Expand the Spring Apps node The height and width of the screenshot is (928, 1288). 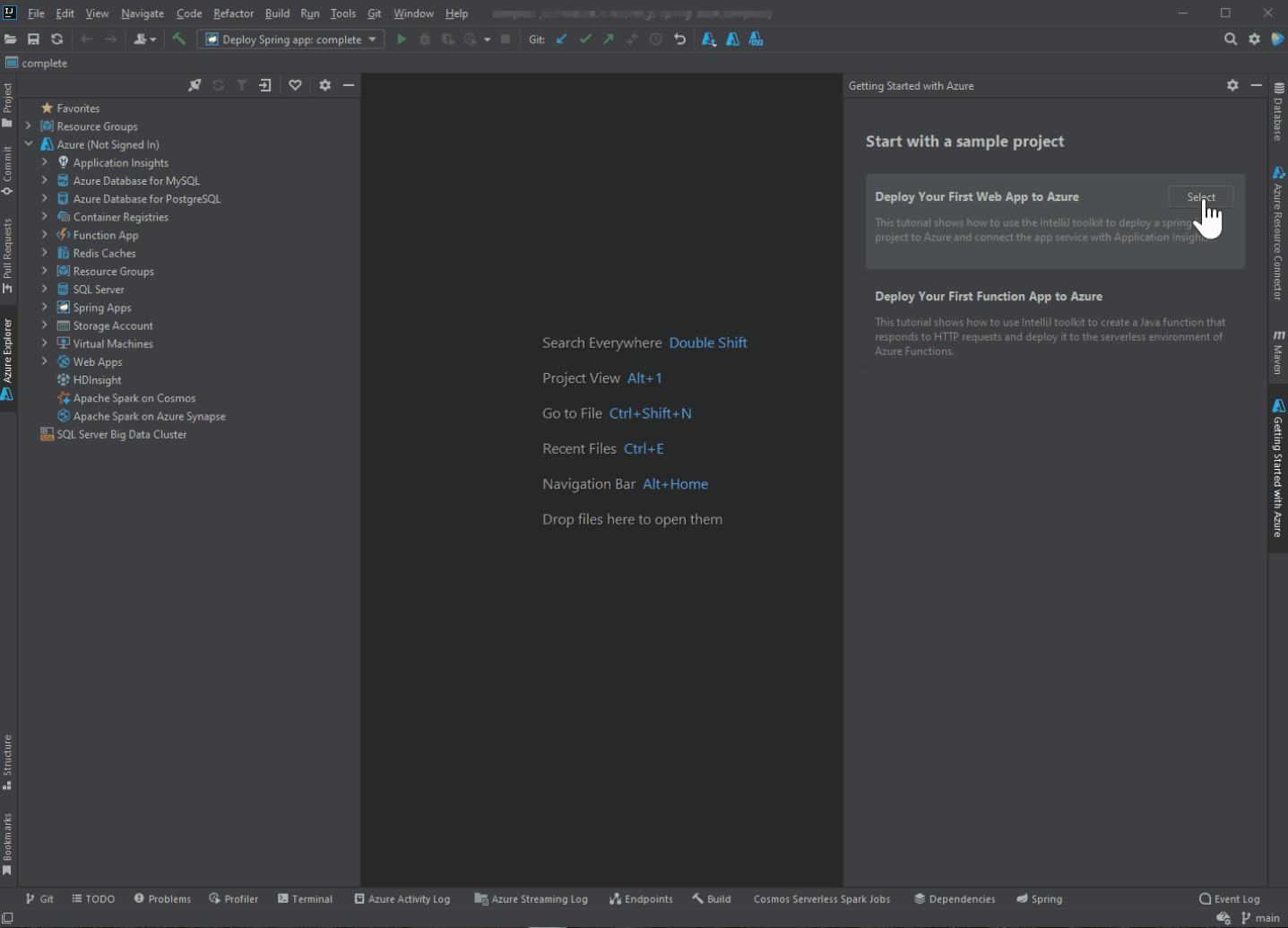(x=44, y=308)
